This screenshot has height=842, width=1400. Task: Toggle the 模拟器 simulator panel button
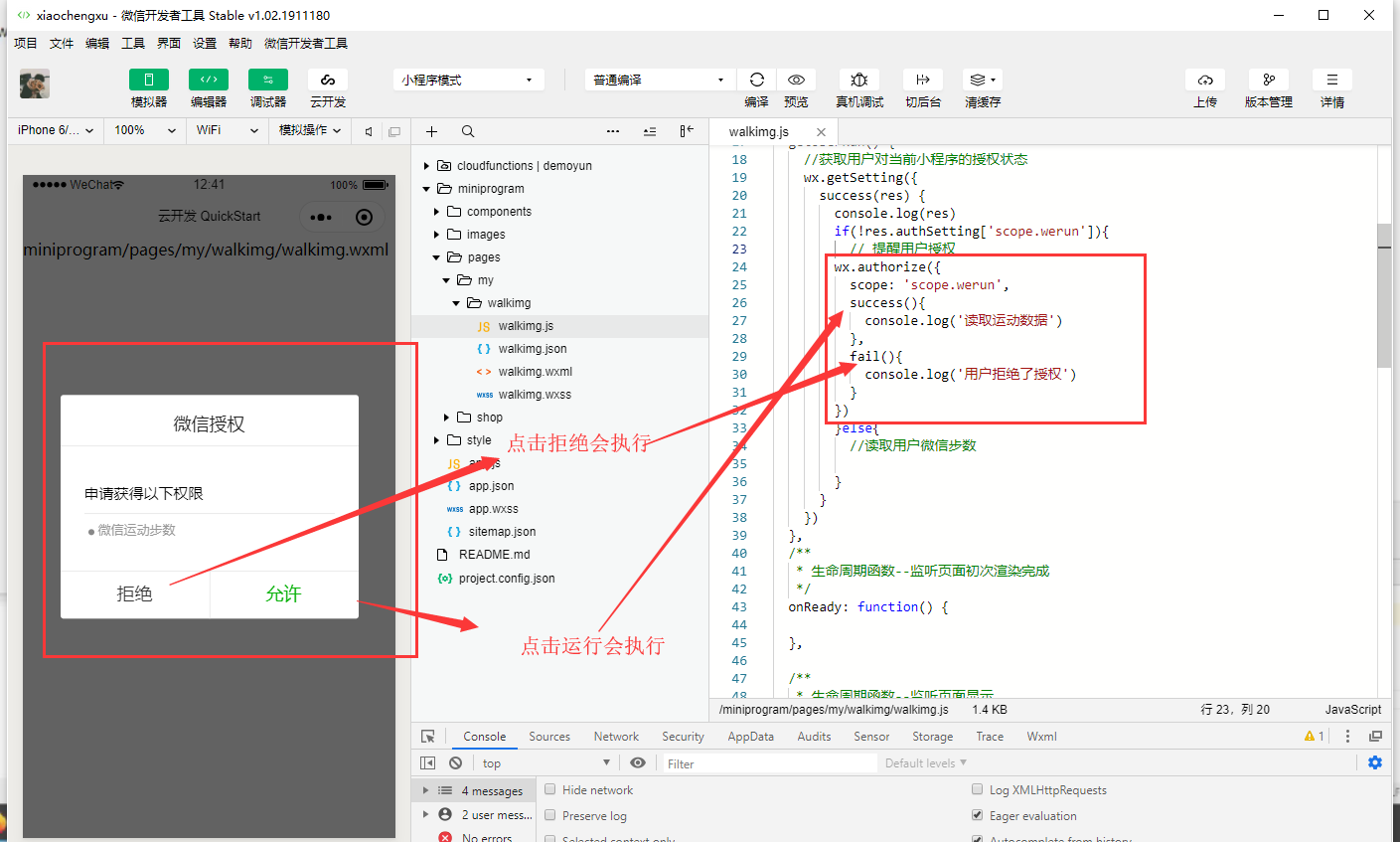tap(149, 80)
